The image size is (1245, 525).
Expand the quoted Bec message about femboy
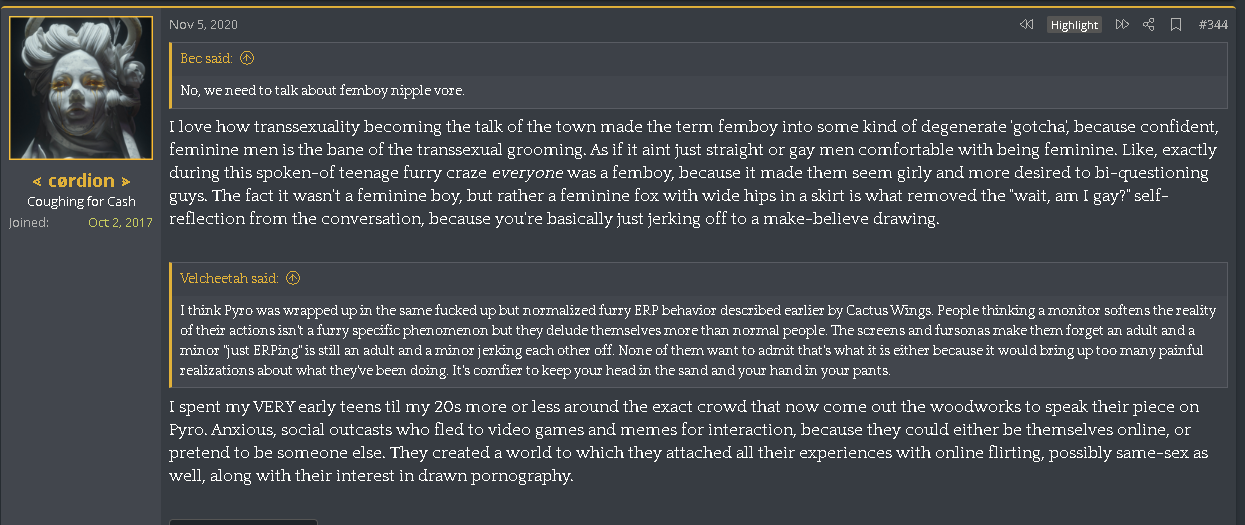700,90
